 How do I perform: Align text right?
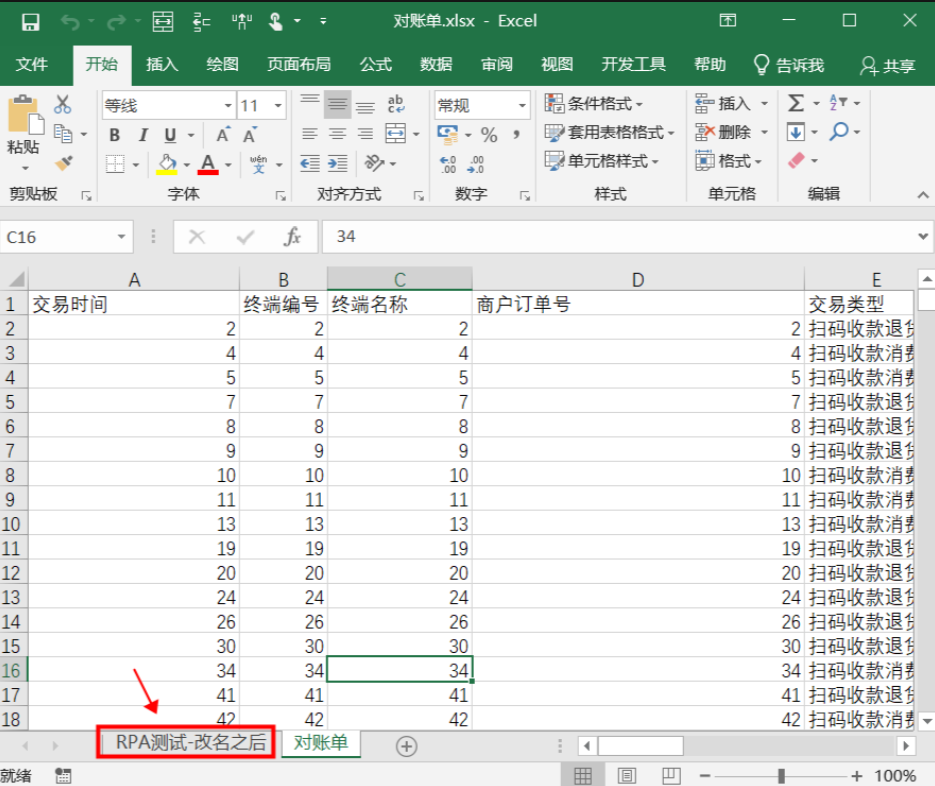[365, 134]
